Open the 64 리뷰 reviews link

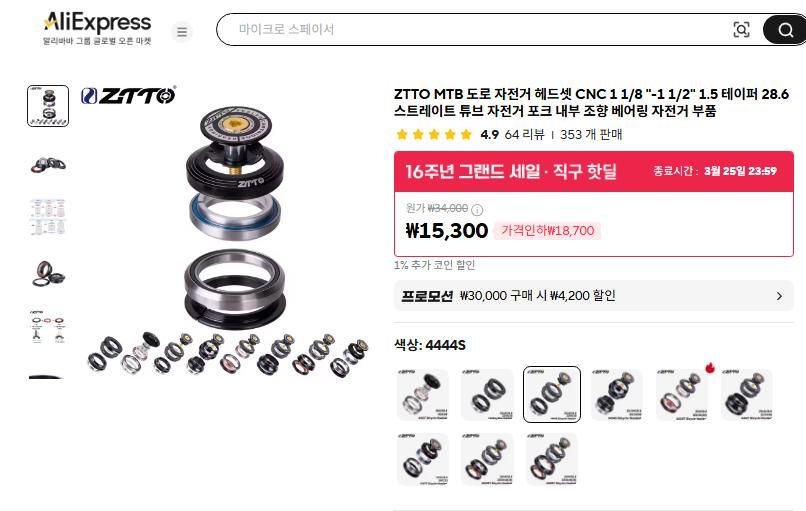pos(524,135)
